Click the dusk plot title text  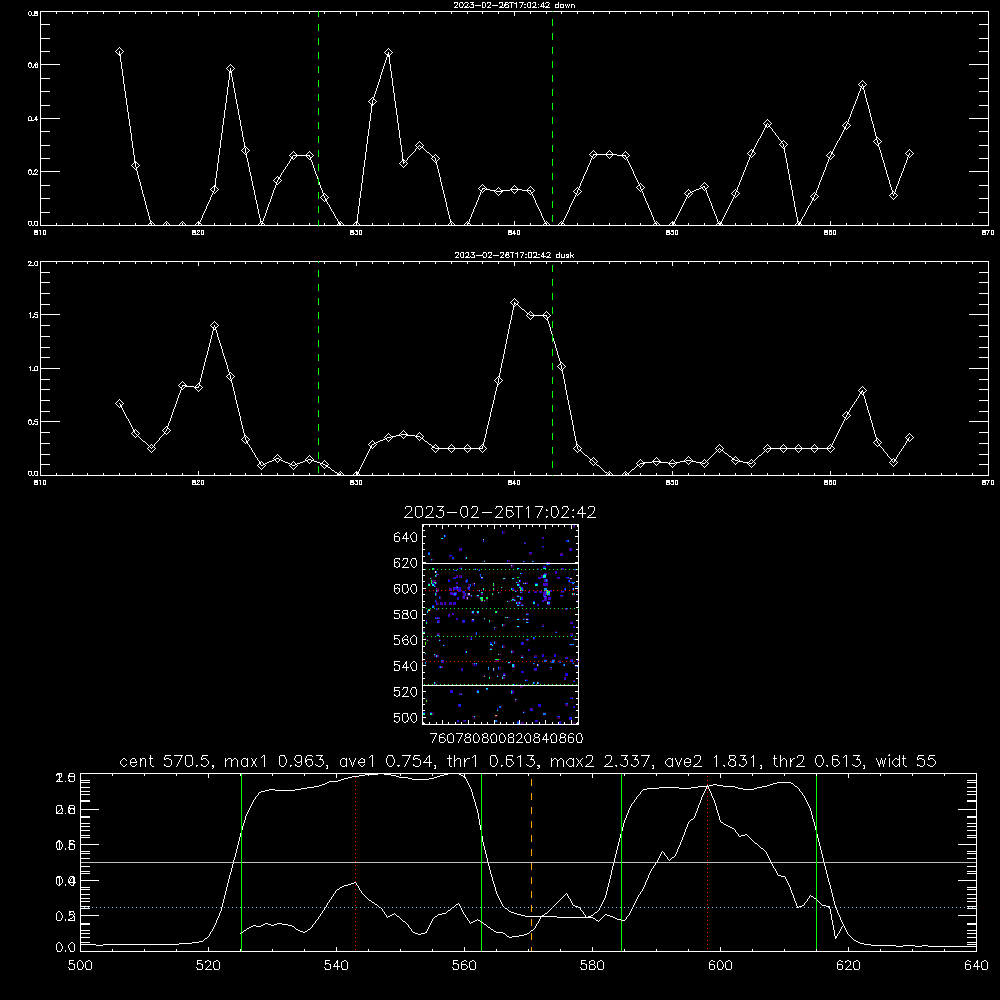pos(514,255)
